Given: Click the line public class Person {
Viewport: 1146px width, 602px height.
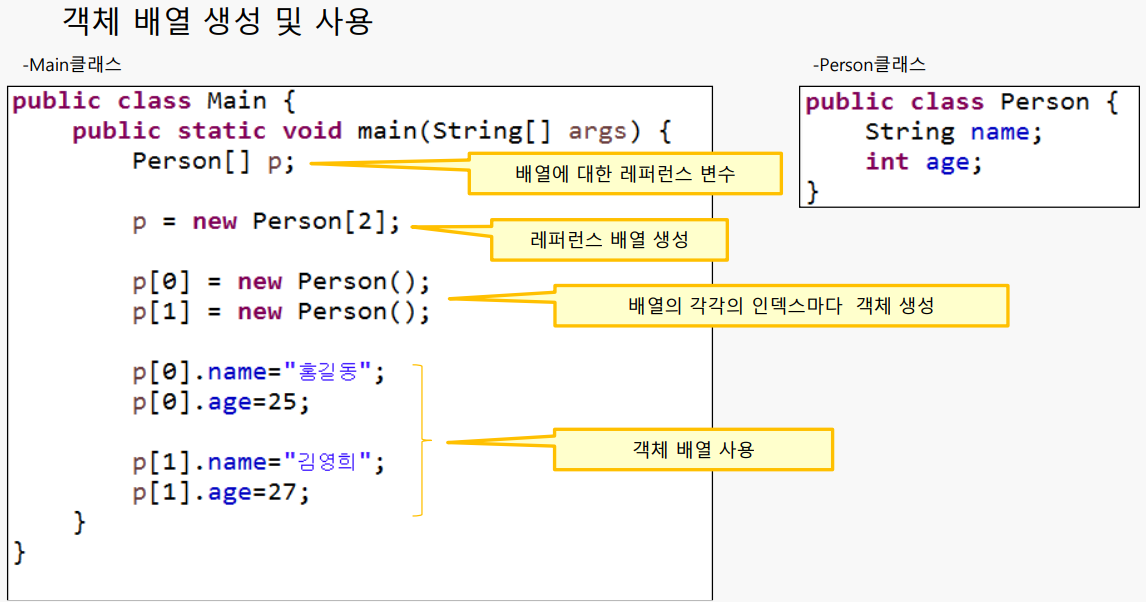Looking at the screenshot, I should tap(962, 102).
